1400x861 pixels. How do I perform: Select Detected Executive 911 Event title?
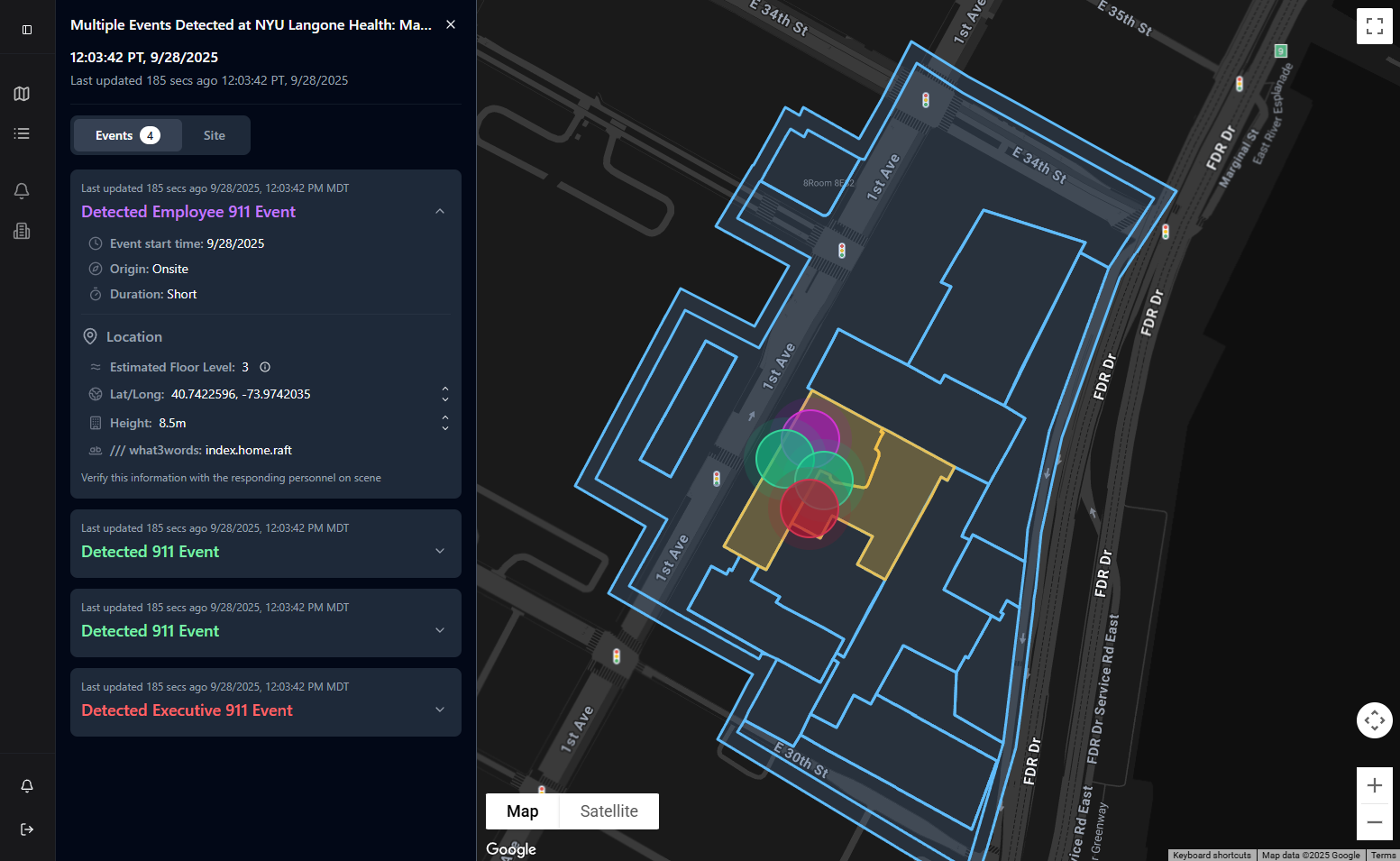tap(187, 710)
